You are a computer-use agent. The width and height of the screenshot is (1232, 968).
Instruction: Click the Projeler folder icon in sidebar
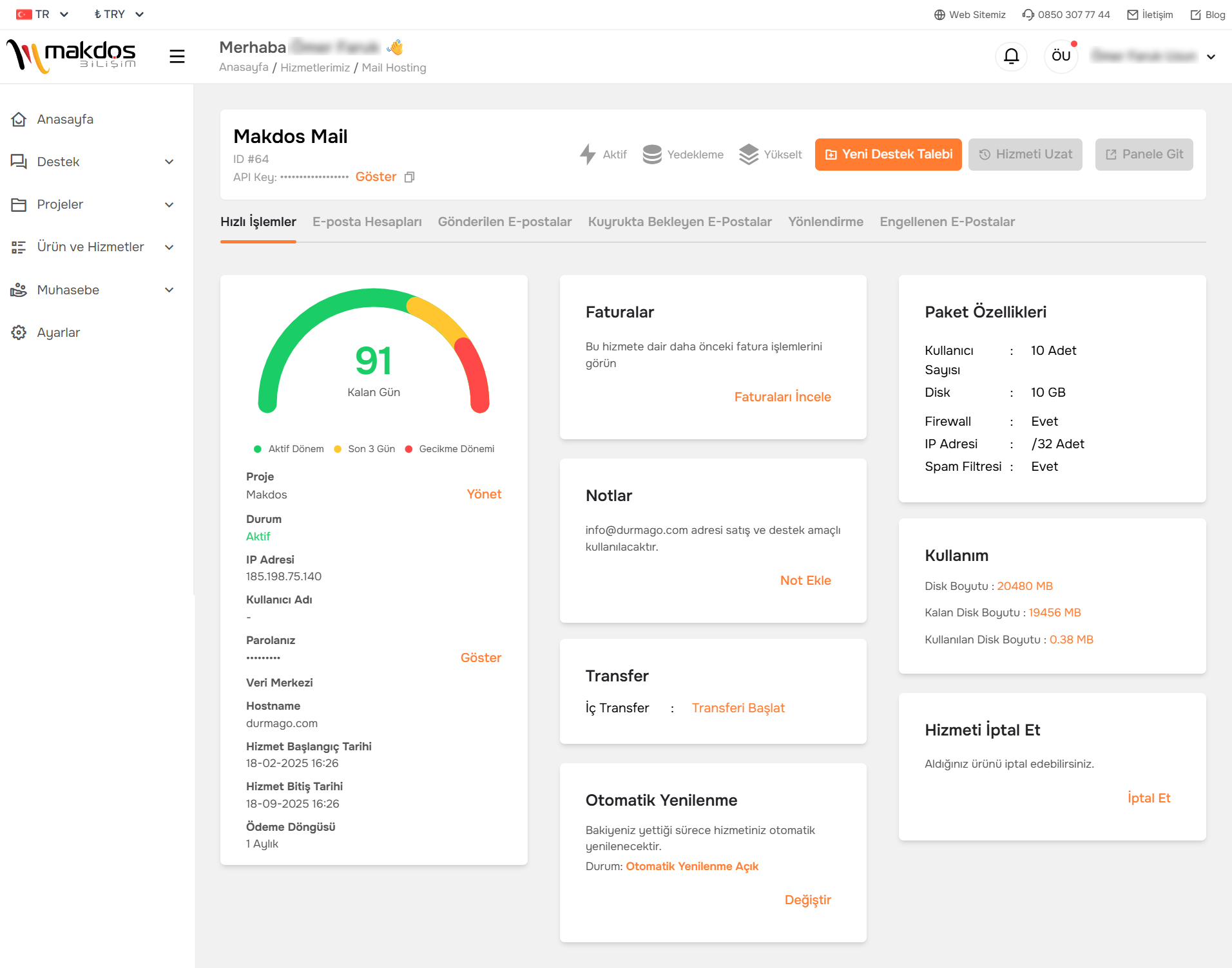coord(19,205)
